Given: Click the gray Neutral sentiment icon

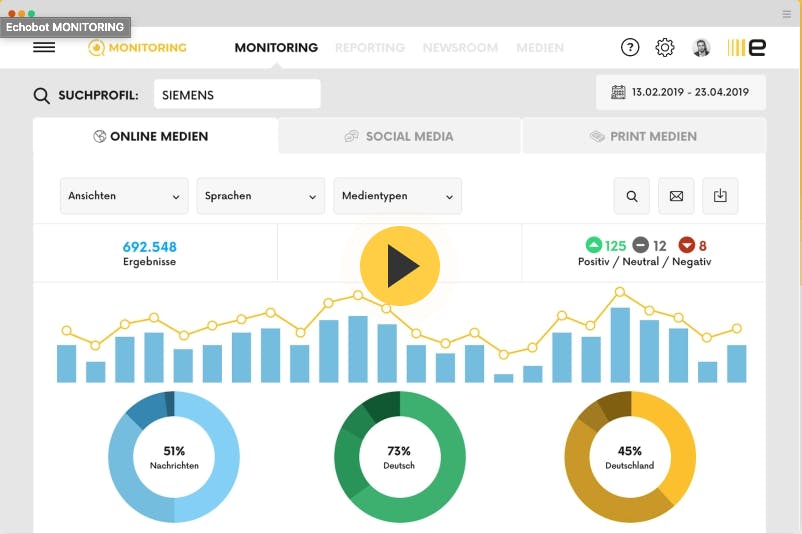Looking at the screenshot, I should (640, 245).
